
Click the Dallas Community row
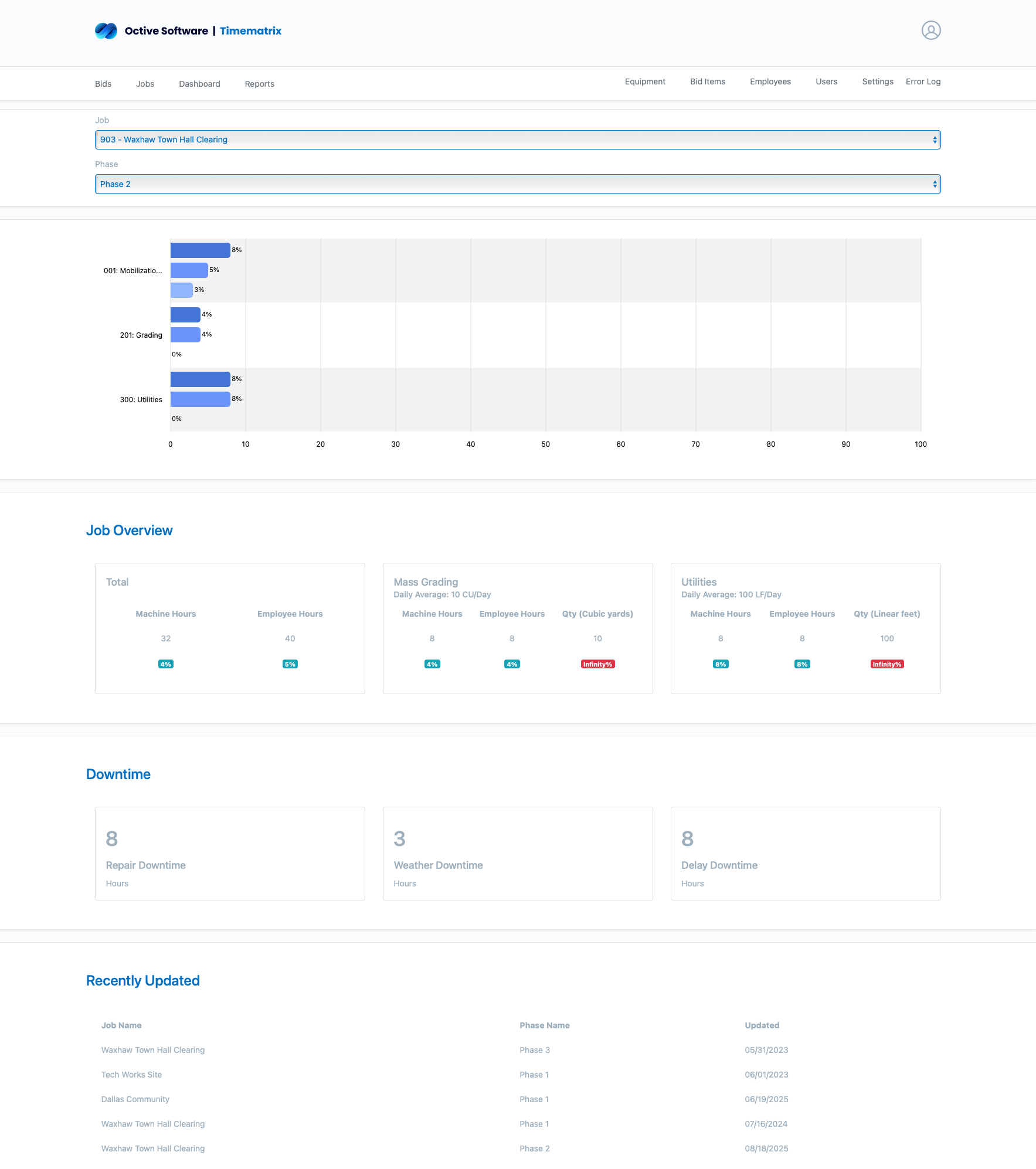(x=135, y=1099)
